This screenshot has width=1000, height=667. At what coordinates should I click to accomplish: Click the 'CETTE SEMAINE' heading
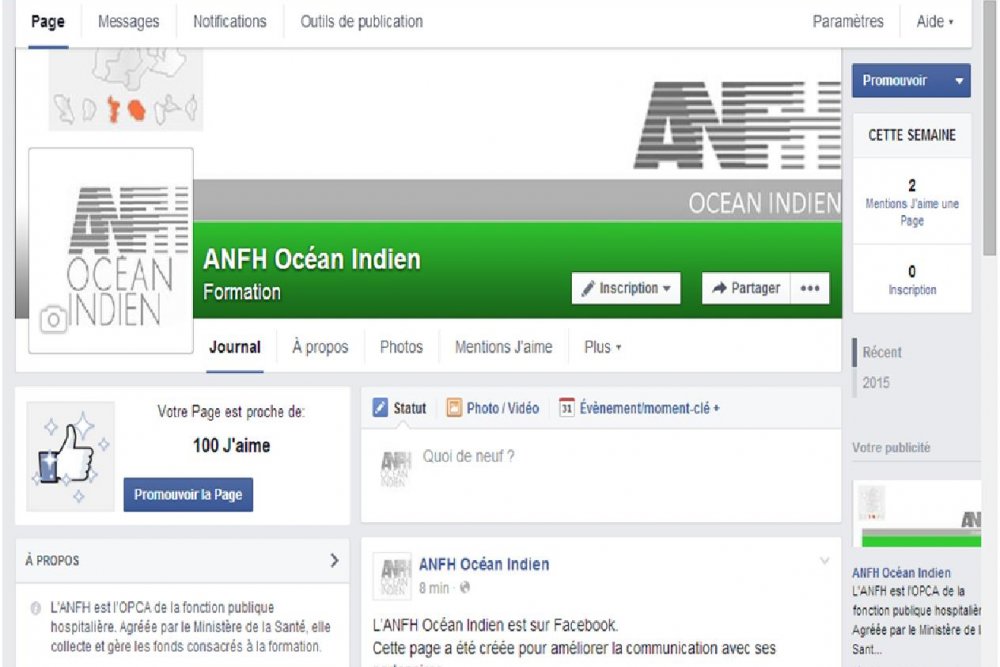912,135
